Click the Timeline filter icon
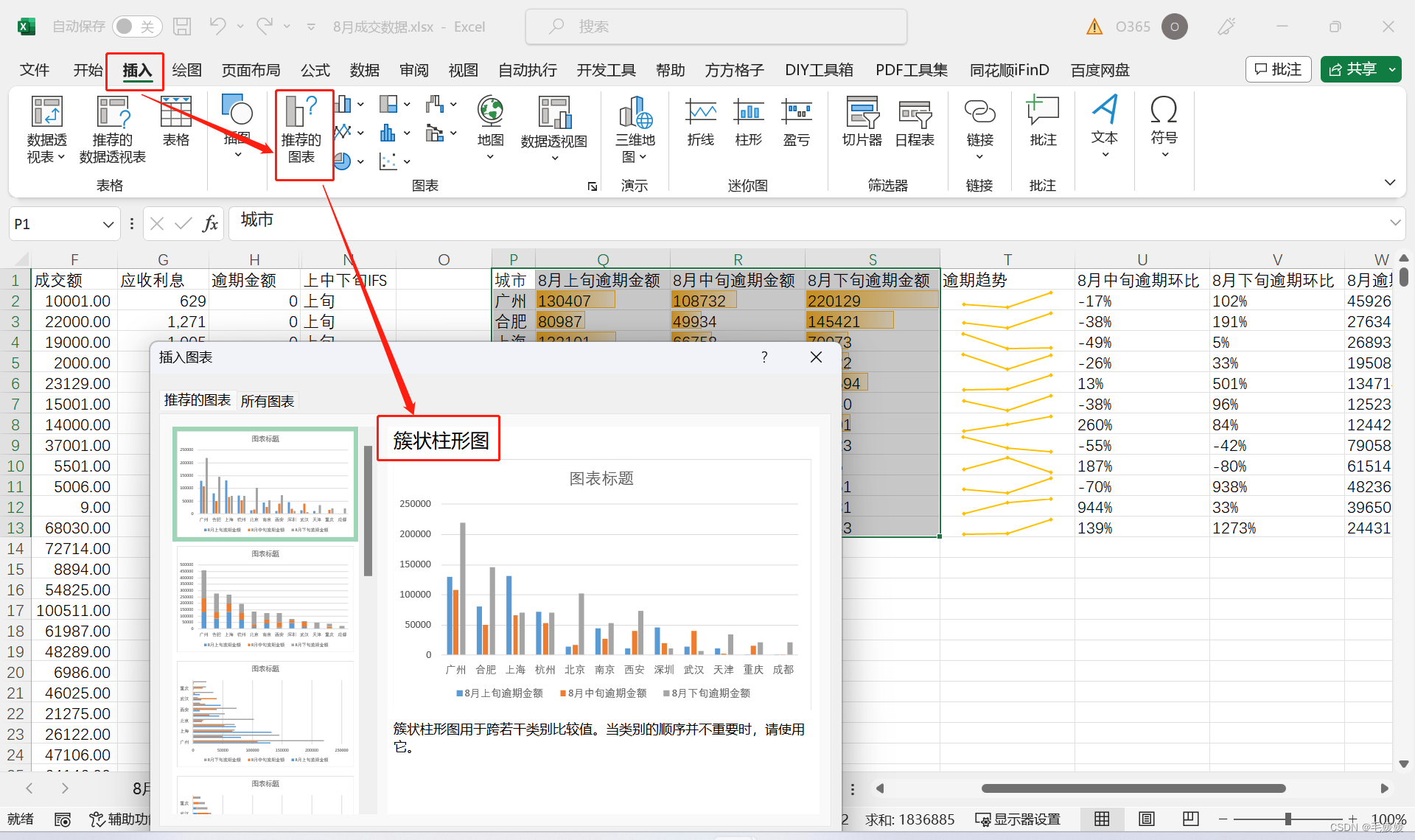 (915, 122)
